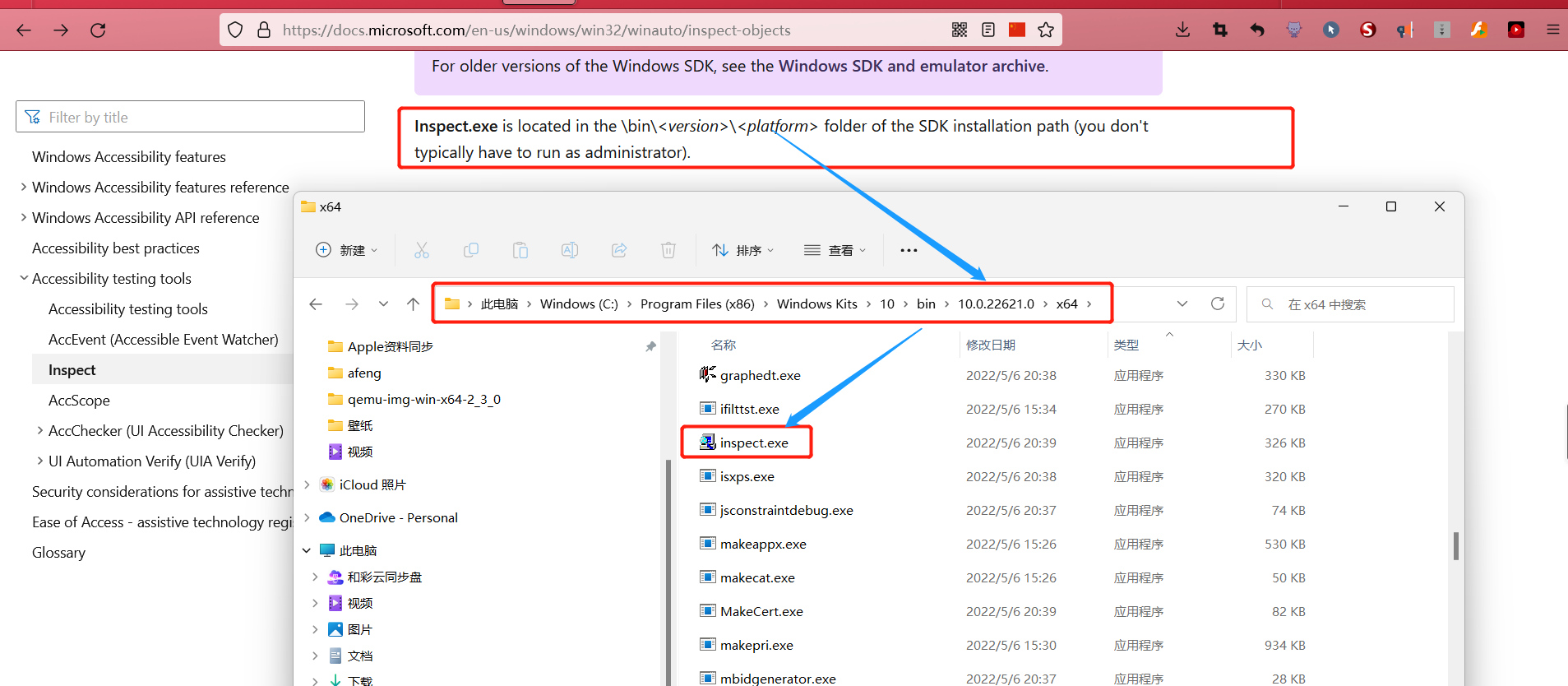
Task: Expand Windows Accessibility API reference
Action: point(24,217)
